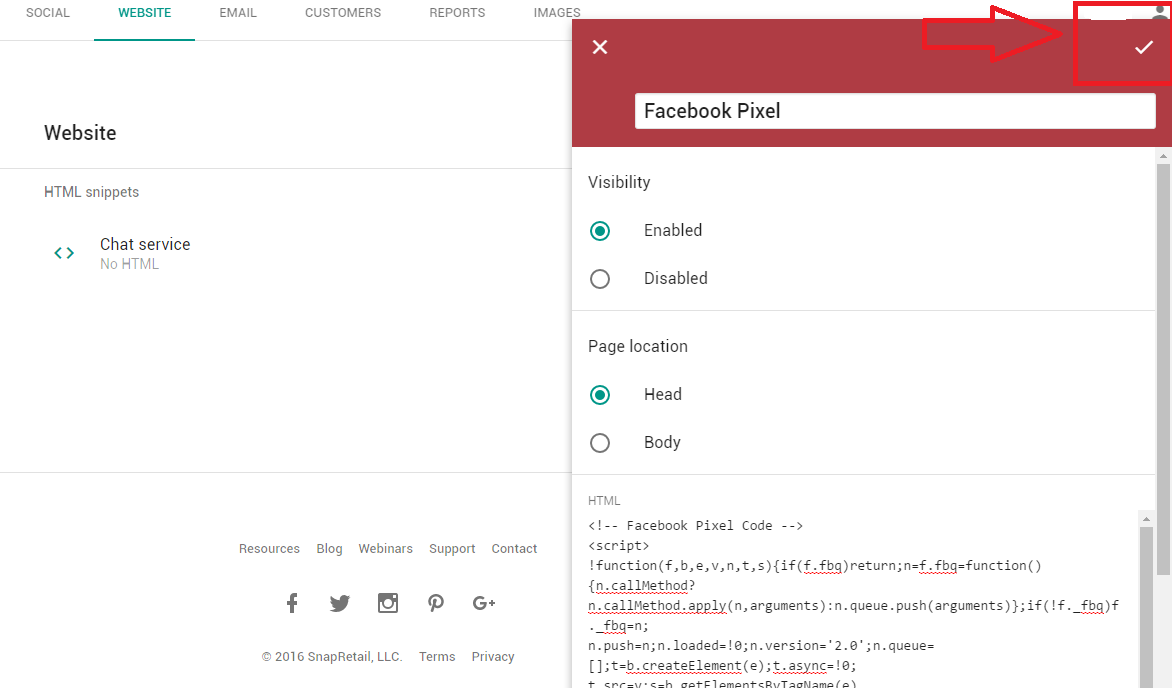Select the Disabled visibility option

point(600,279)
